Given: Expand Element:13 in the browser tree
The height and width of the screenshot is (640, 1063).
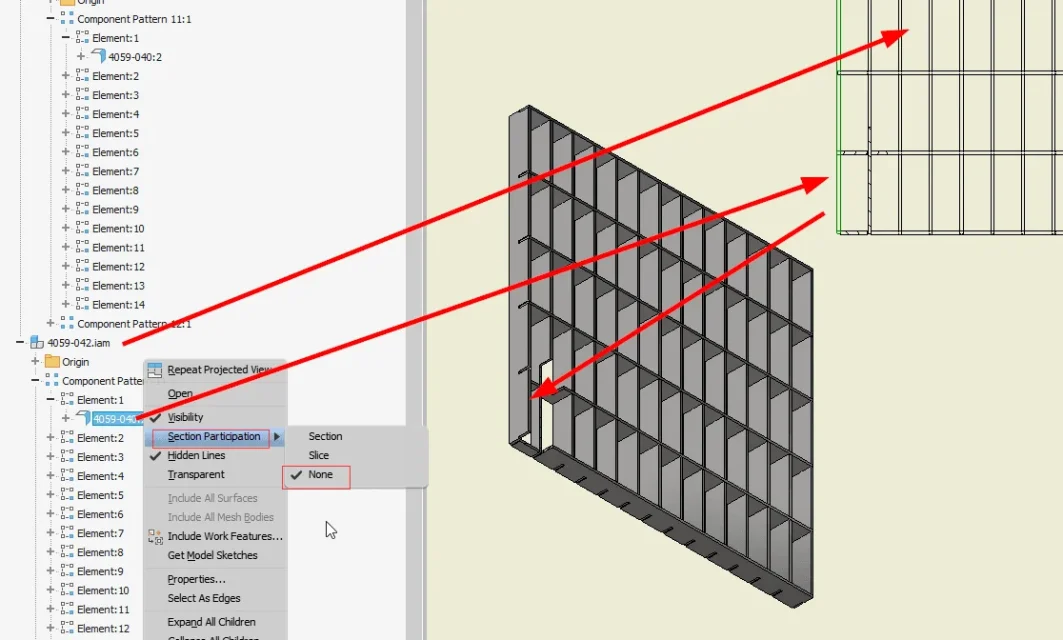Looking at the screenshot, I should 66,285.
